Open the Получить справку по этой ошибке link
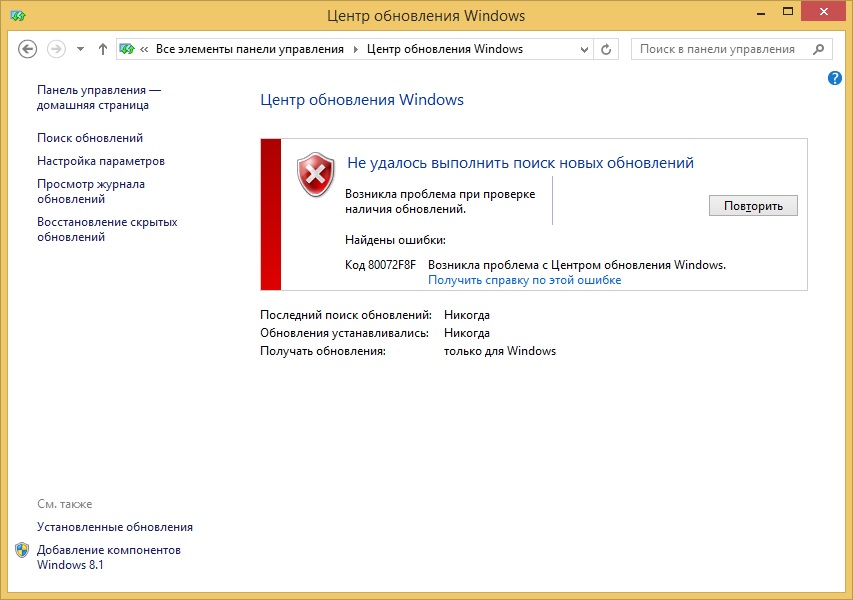The image size is (853, 600). click(x=524, y=280)
